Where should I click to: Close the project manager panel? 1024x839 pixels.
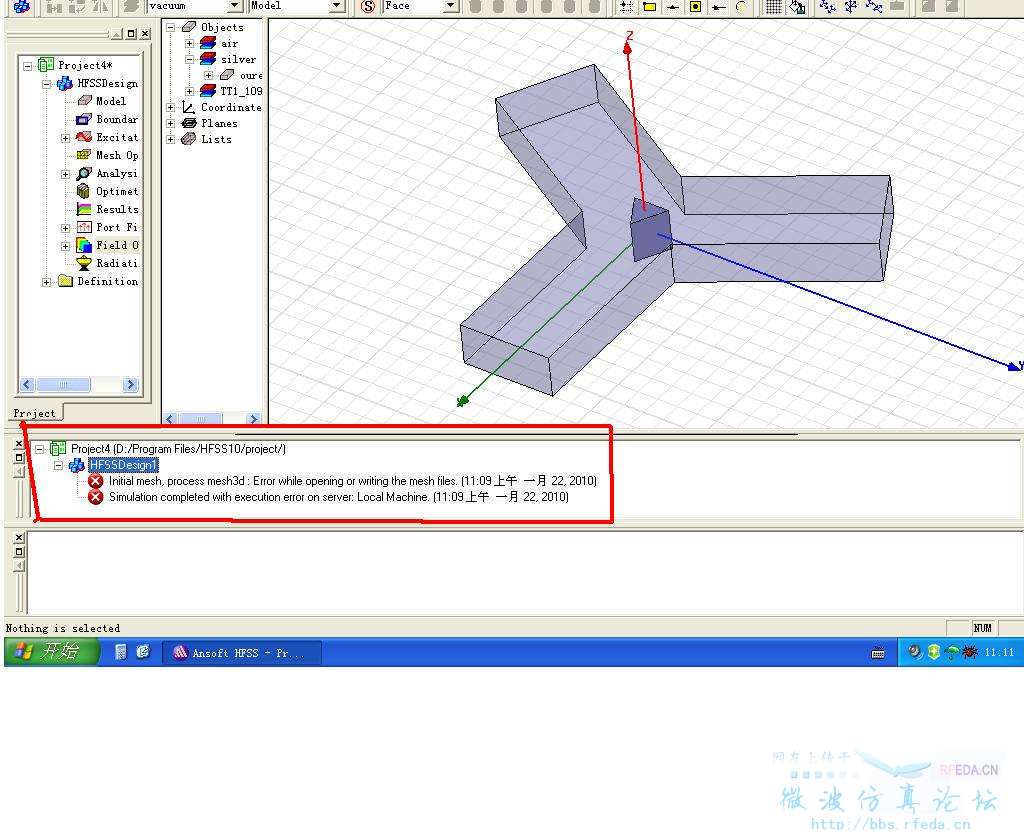click(145, 34)
